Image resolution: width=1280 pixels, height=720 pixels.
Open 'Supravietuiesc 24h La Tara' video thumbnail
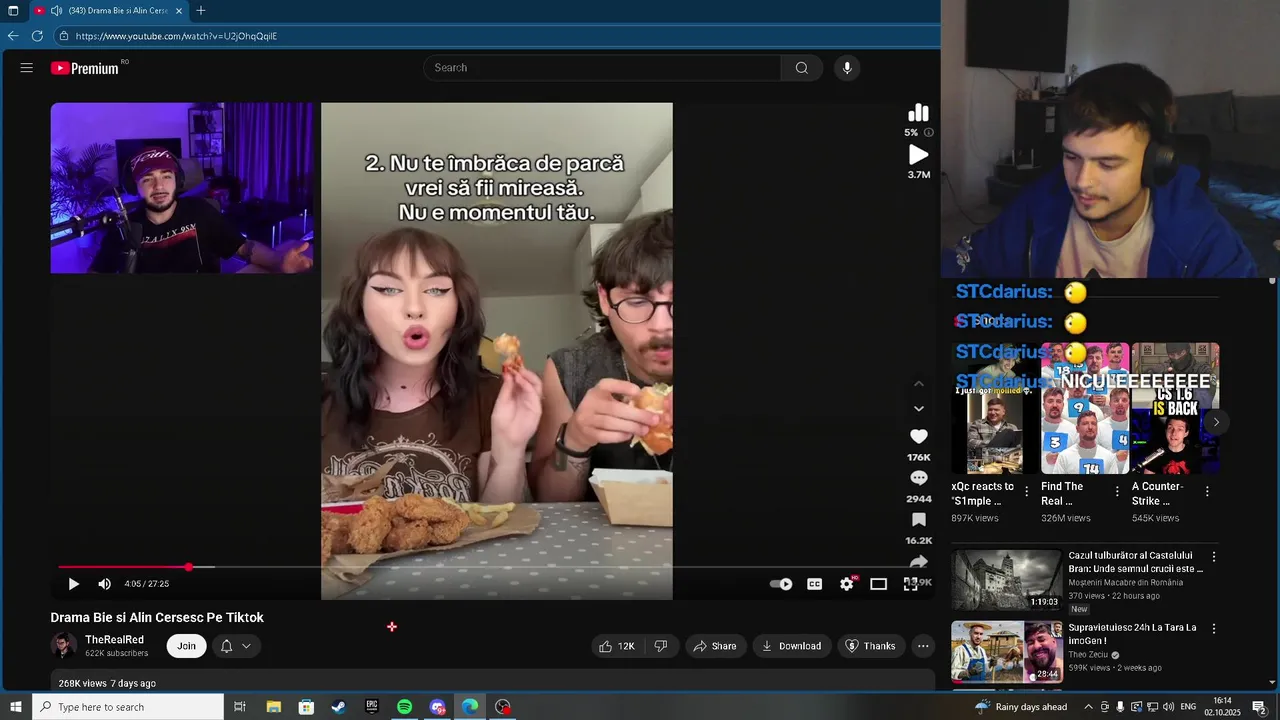1006,651
